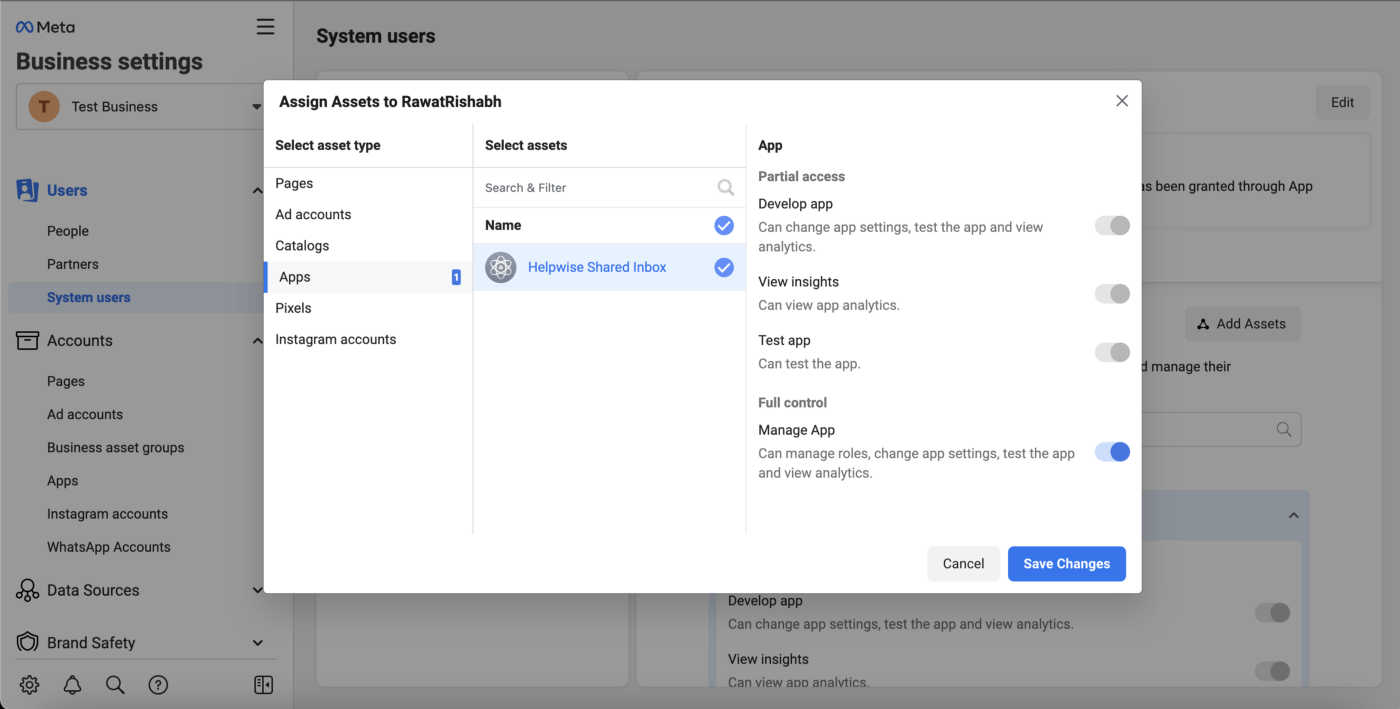
Task: Open the settings gear icon in the bottom bar
Action: pyautogui.click(x=30, y=685)
